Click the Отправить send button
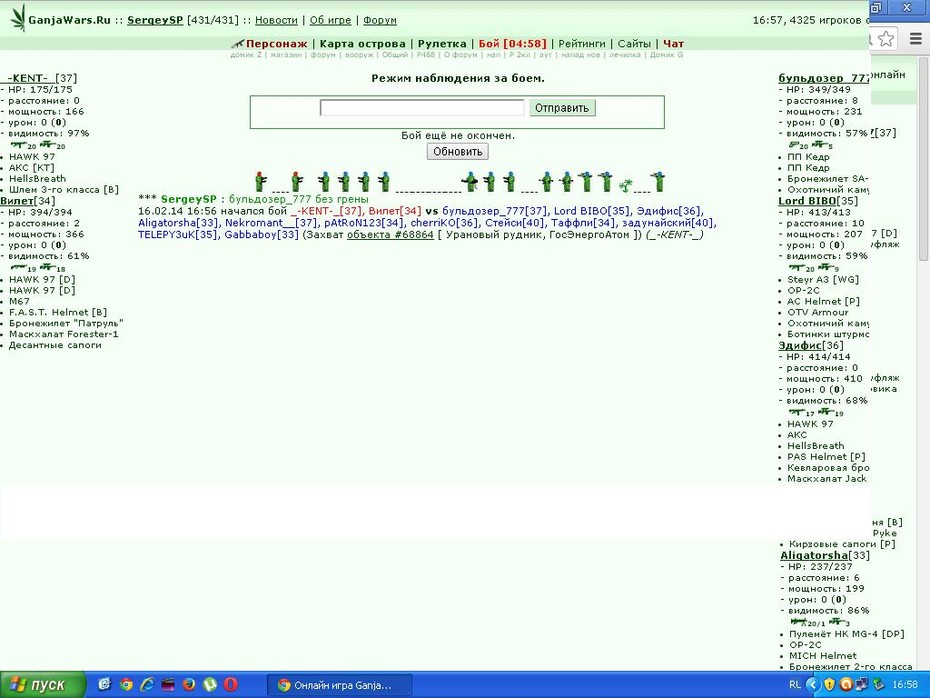Image resolution: width=930 pixels, height=698 pixels. [x=562, y=108]
